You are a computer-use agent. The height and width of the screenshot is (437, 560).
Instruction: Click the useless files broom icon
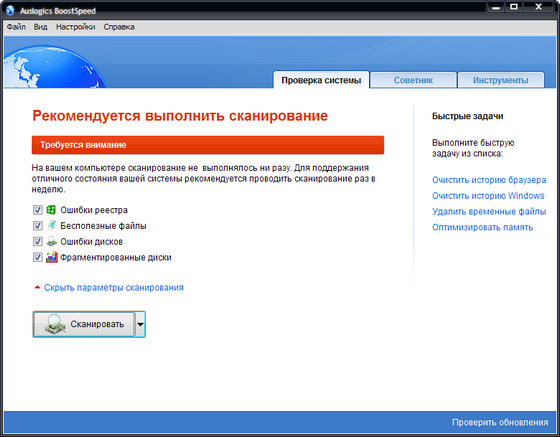click(x=52, y=225)
